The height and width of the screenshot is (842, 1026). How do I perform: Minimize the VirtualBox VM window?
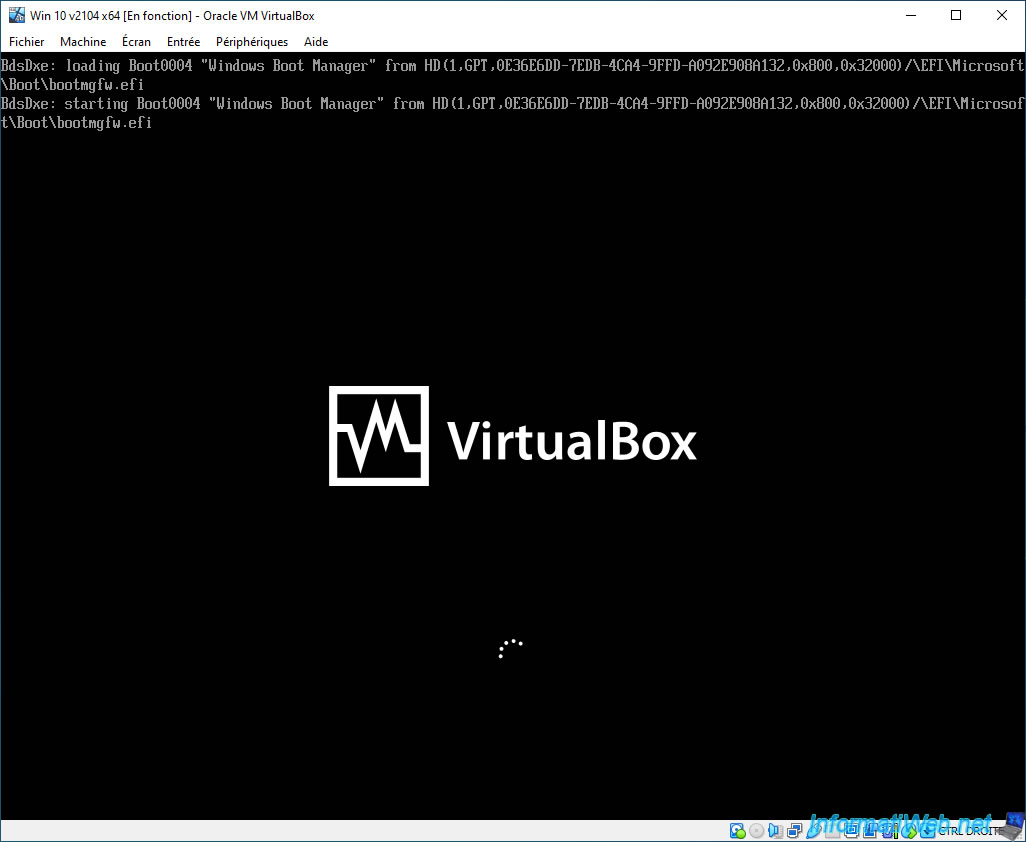911,15
